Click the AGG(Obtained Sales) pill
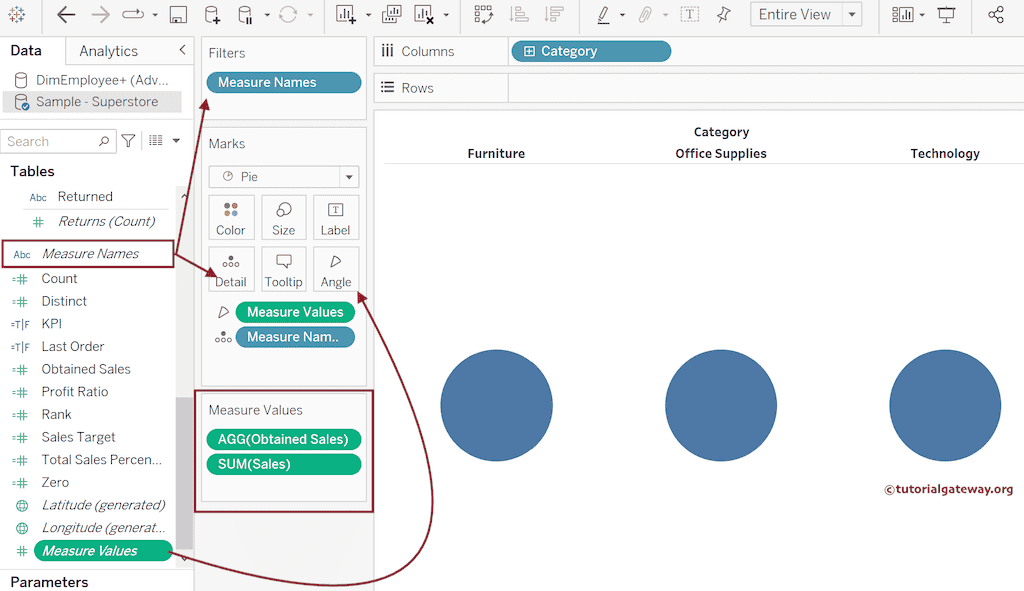 point(283,439)
